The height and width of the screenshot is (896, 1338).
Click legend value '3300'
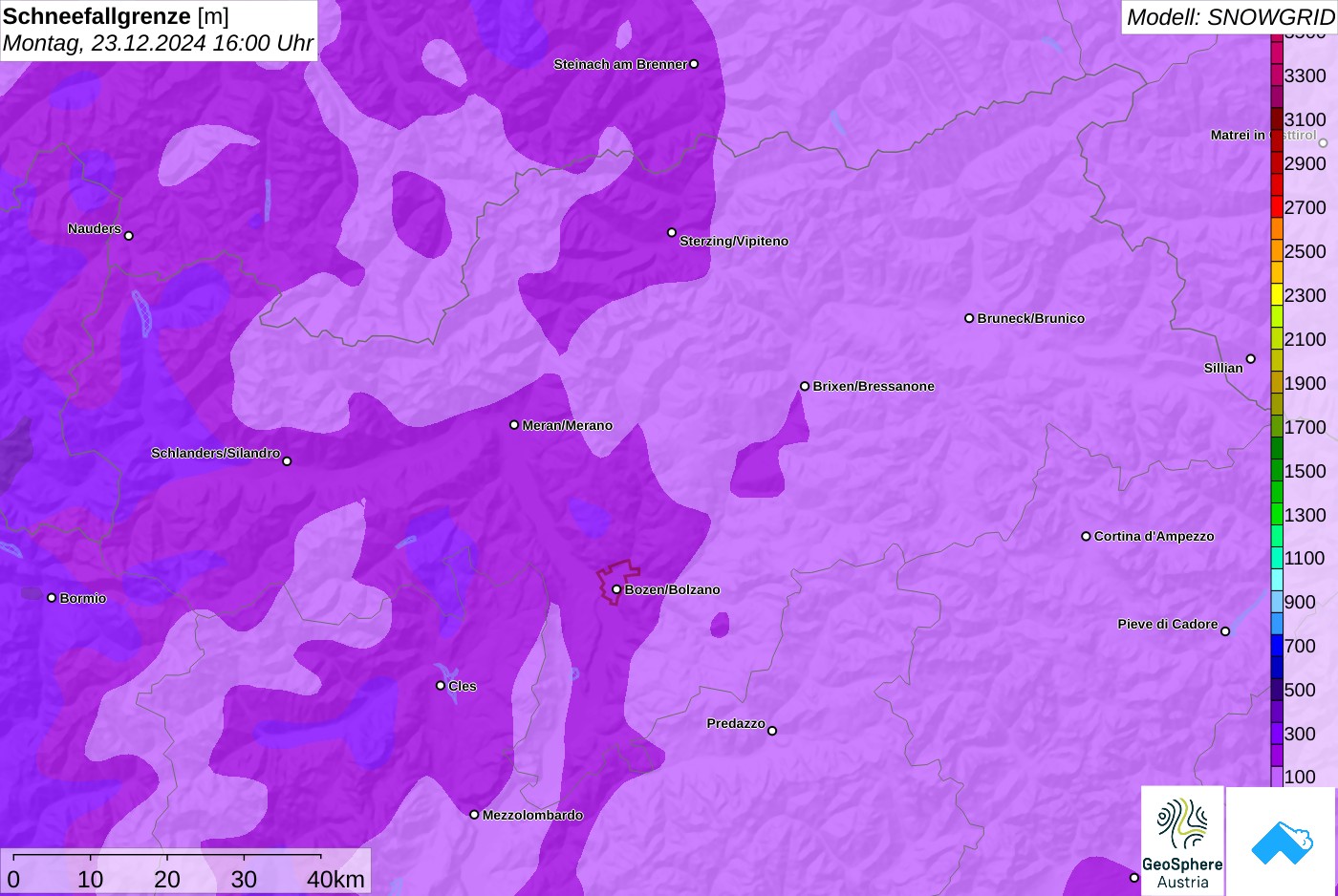(x=1305, y=75)
